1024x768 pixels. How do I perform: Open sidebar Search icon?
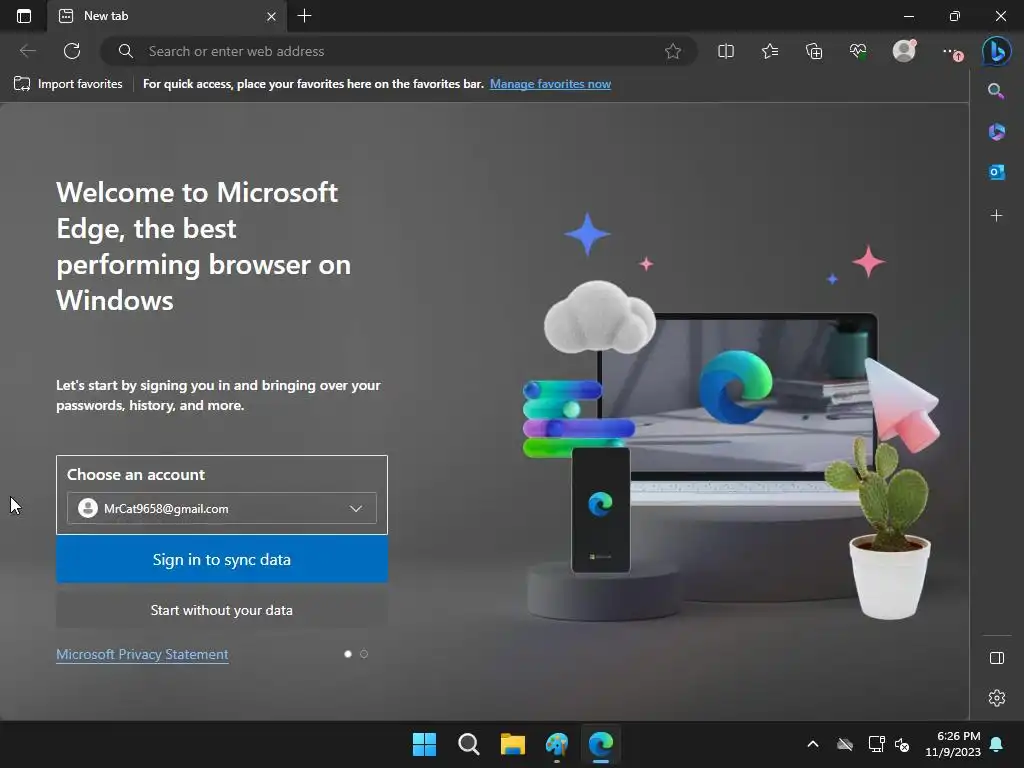[x=996, y=91]
